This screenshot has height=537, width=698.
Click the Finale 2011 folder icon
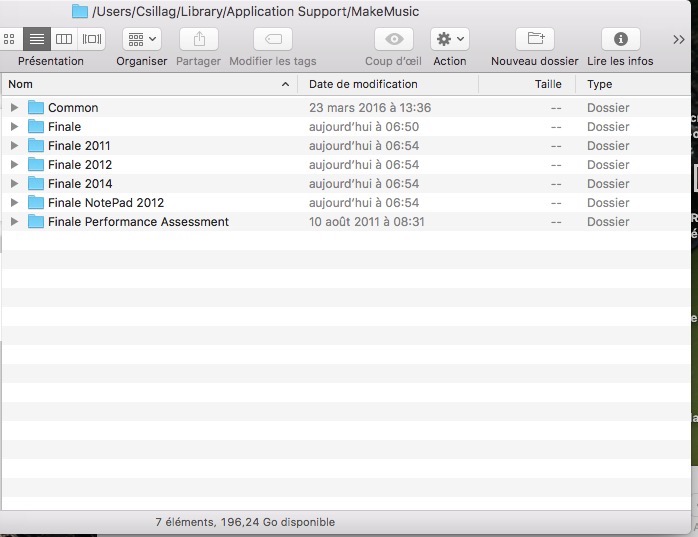tap(37, 146)
